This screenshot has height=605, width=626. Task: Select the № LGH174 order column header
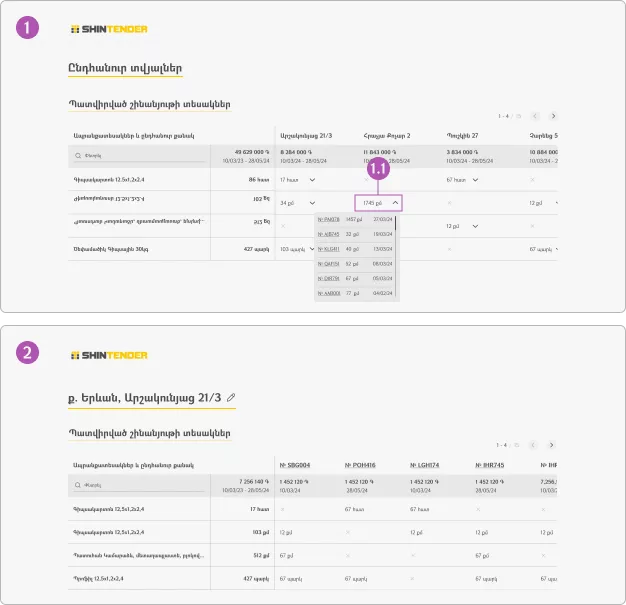pos(425,465)
